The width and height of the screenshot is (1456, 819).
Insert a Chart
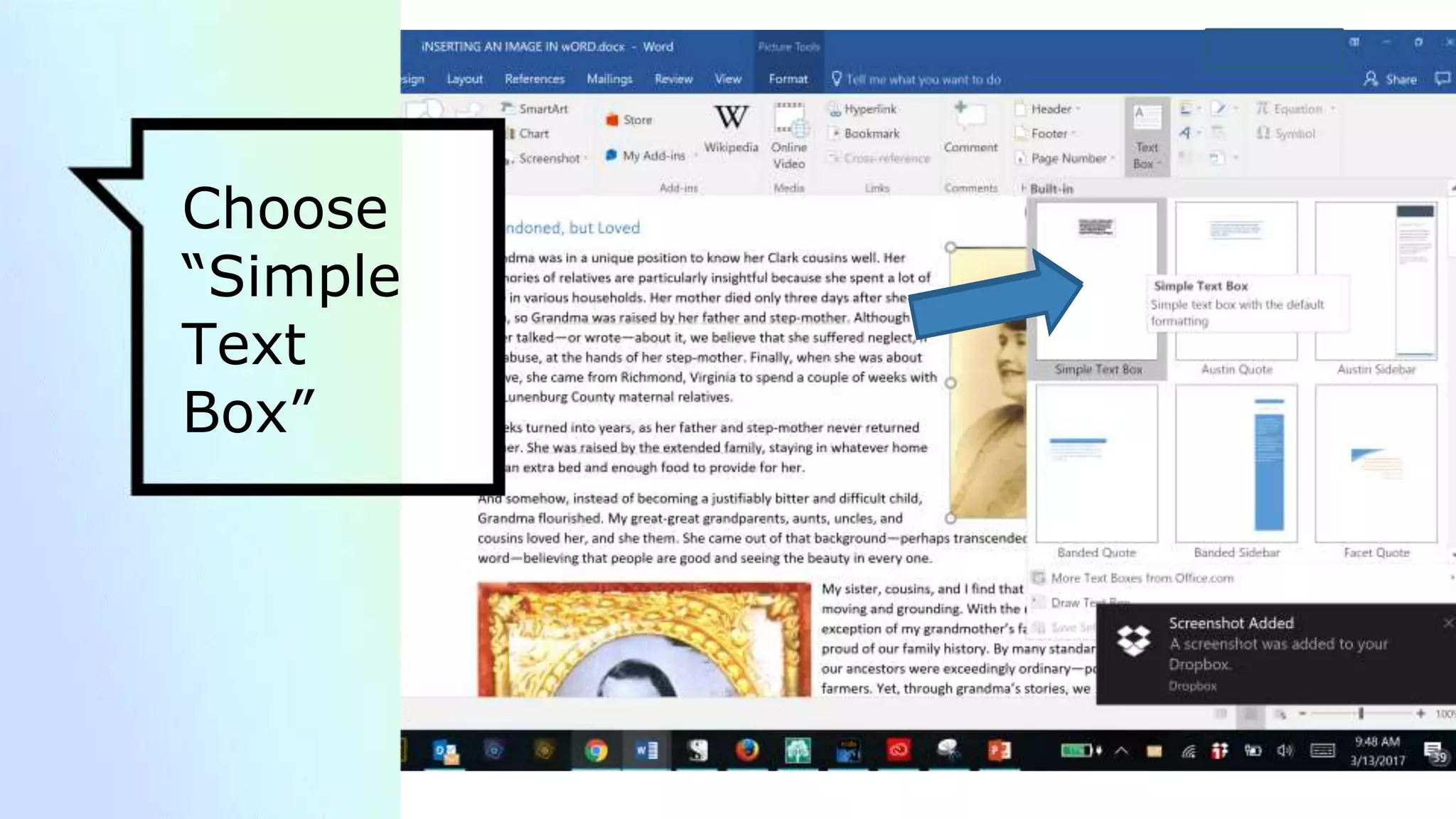[527, 133]
